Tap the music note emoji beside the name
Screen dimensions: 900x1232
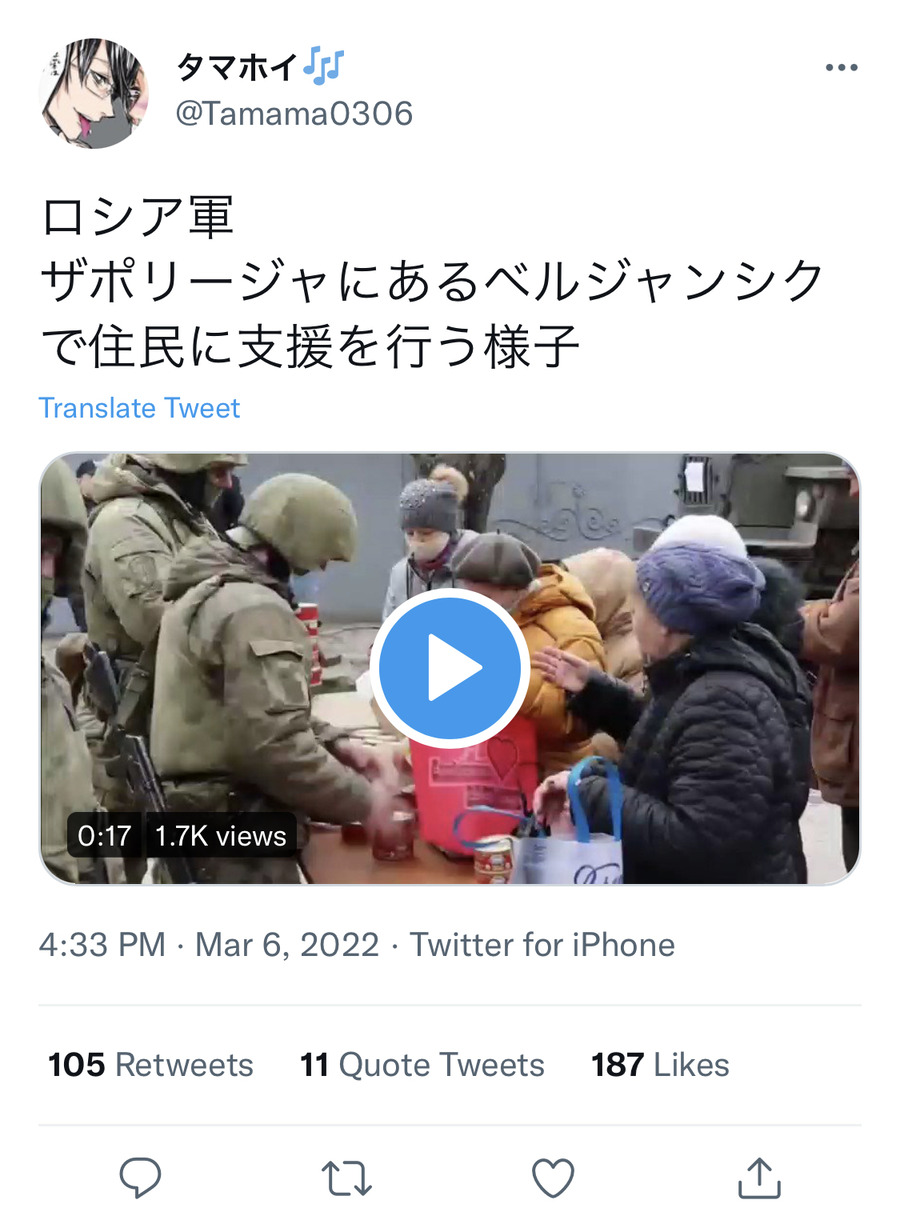point(322,67)
